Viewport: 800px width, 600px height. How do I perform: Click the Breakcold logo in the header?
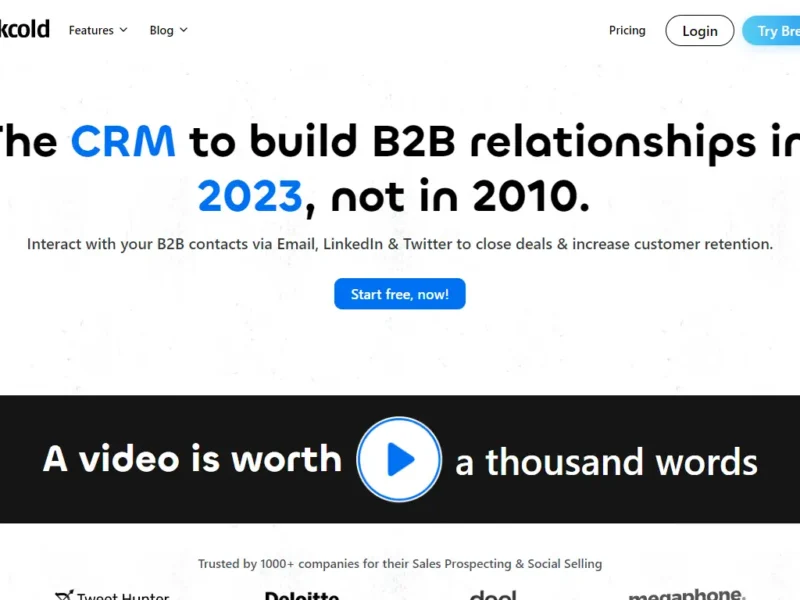coord(25,29)
